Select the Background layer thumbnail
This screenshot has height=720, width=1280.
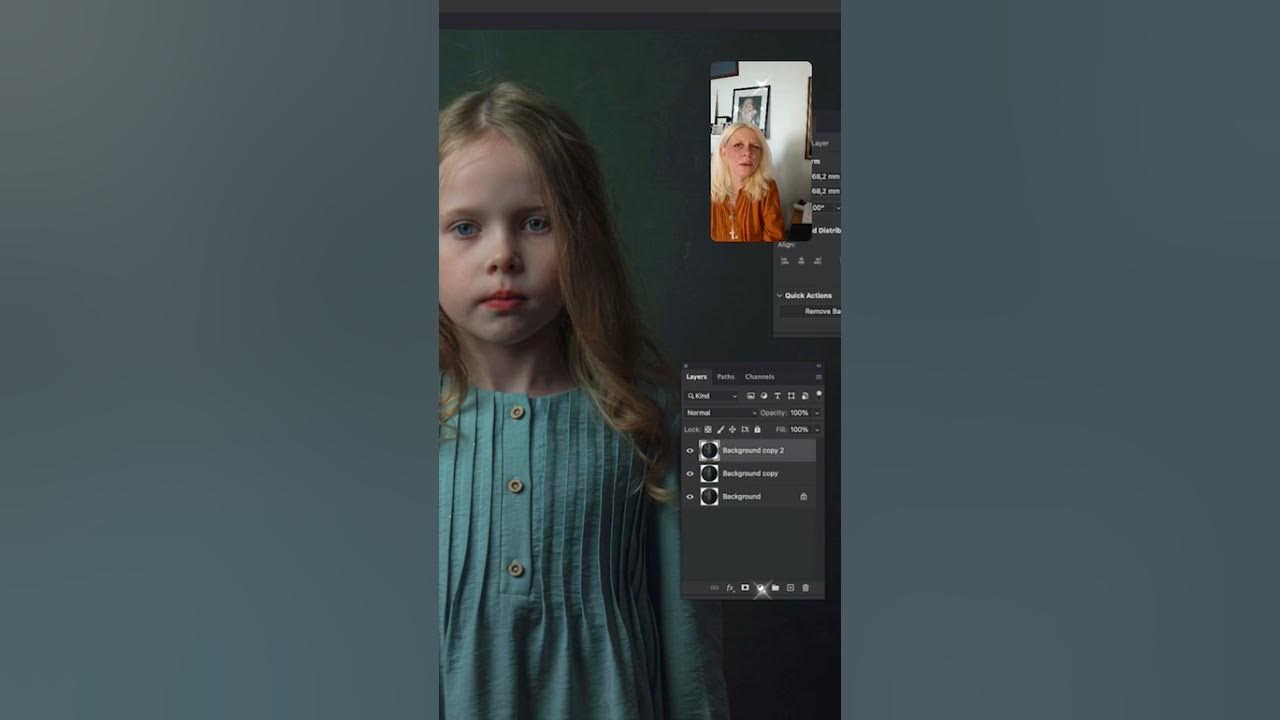pos(709,496)
